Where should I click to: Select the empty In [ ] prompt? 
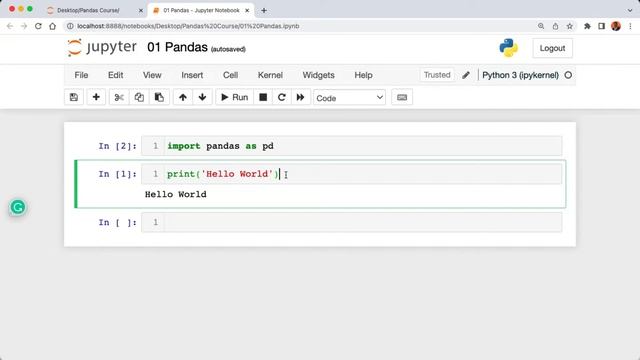(118, 222)
